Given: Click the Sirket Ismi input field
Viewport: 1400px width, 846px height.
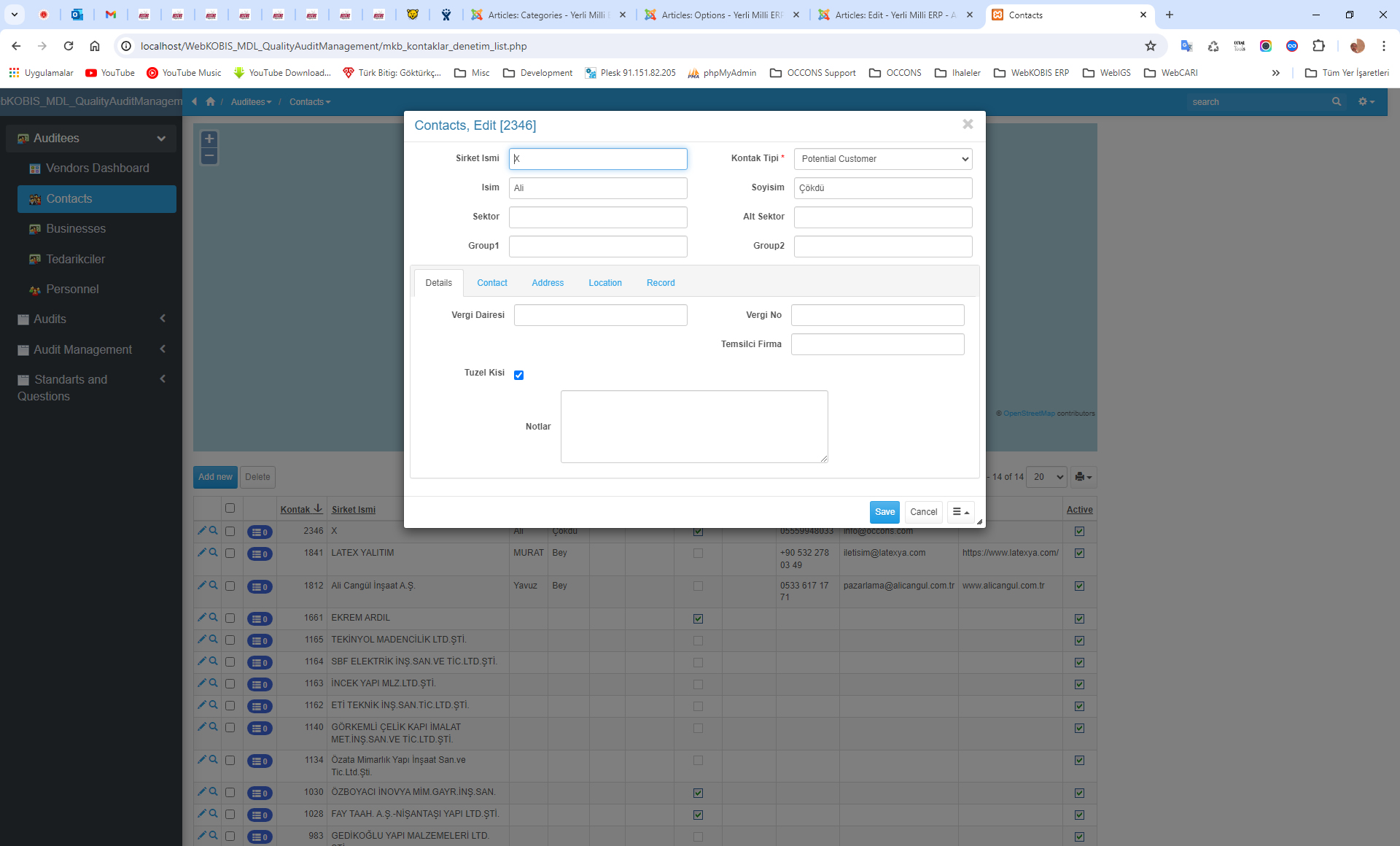Looking at the screenshot, I should pyautogui.click(x=598, y=159).
